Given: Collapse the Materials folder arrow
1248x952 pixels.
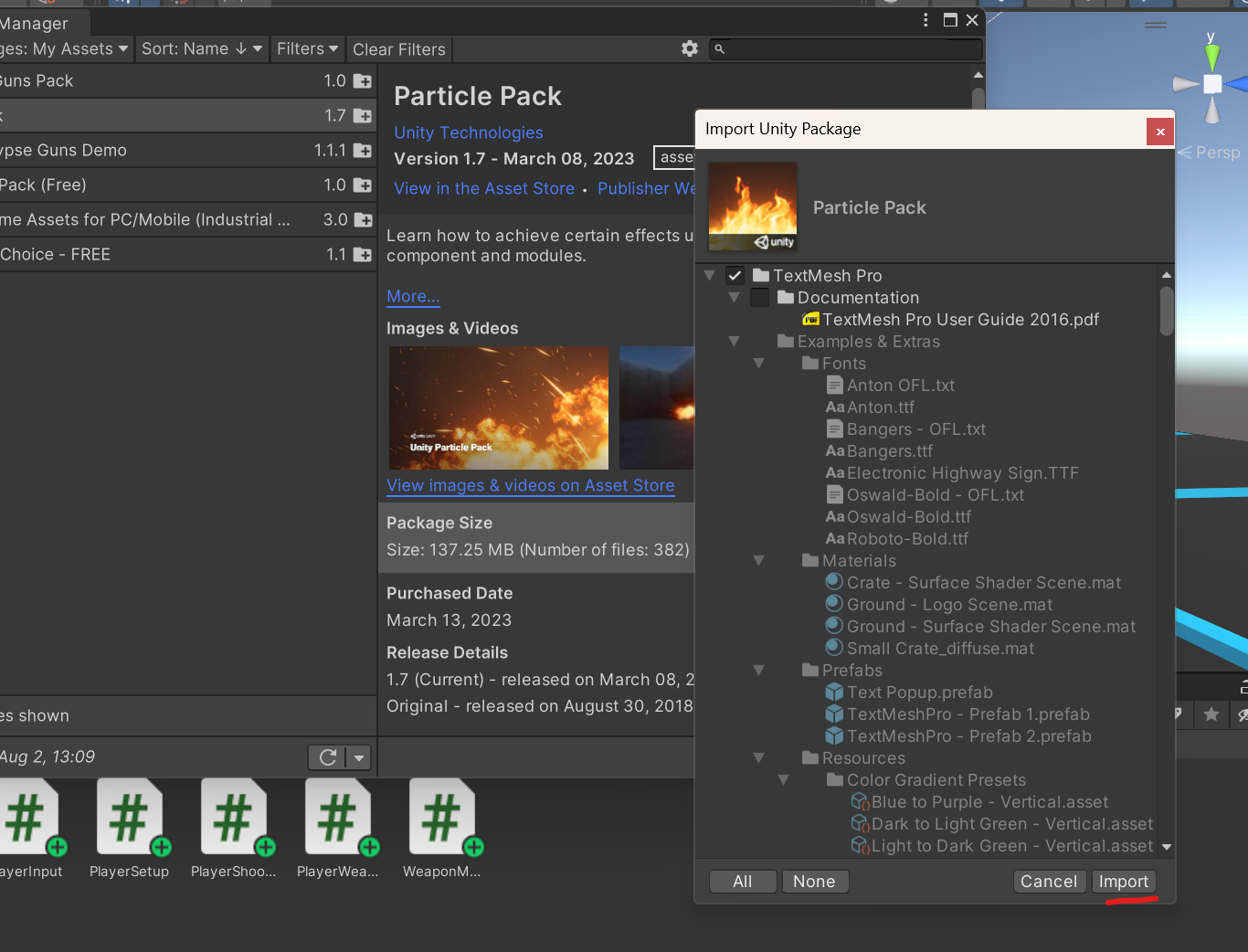Looking at the screenshot, I should (758, 560).
